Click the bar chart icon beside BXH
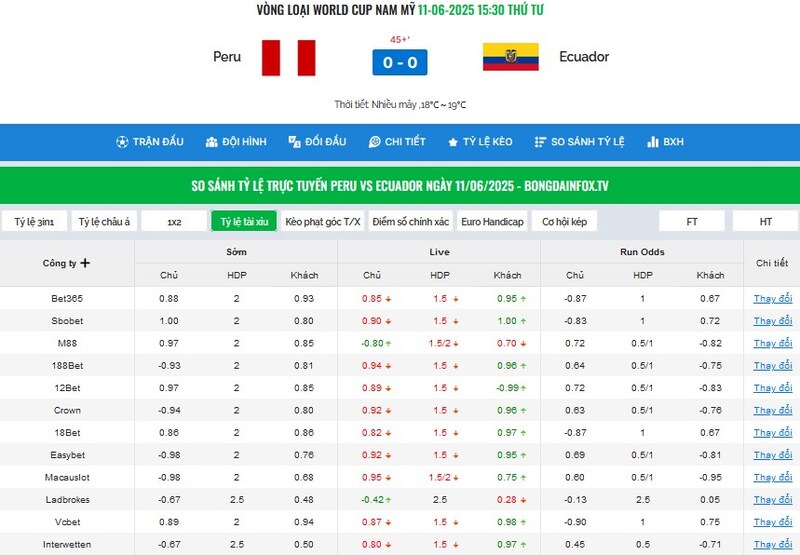Screen dimensions: 800x555 click(653, 142)
